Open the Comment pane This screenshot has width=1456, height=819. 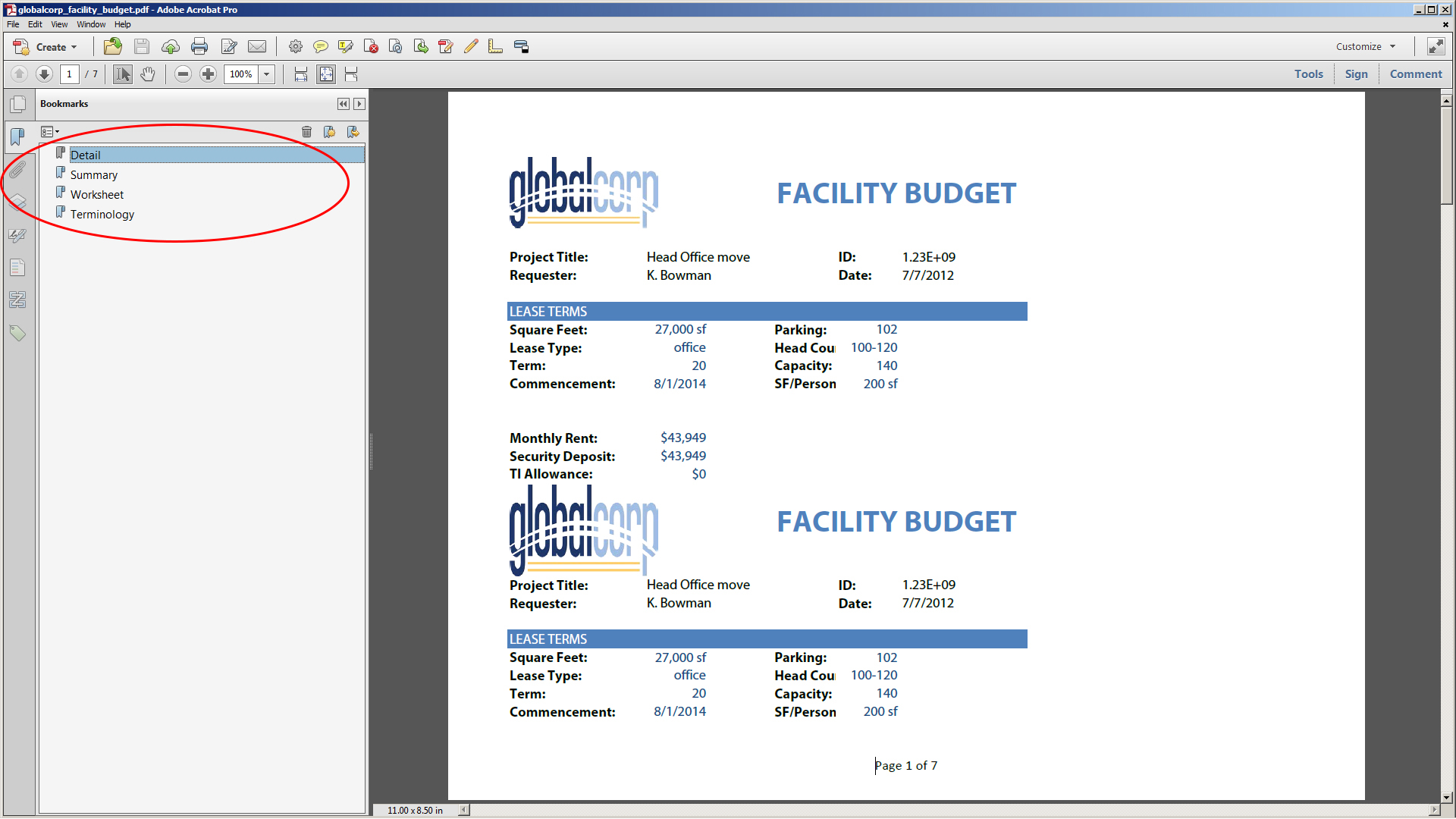pyautogui.click(x=1415, y=74)
